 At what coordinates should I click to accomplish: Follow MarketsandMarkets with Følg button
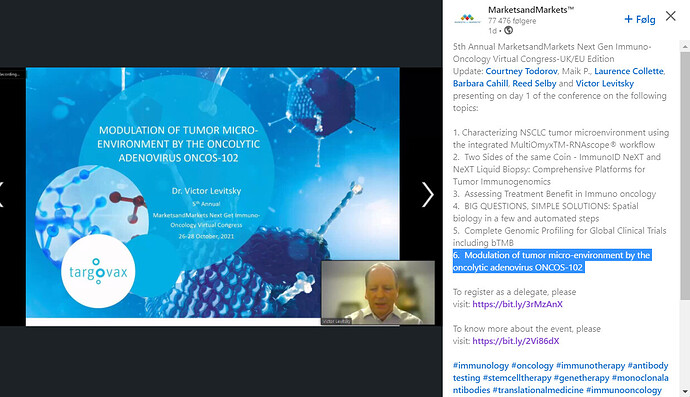coord(640,19)
